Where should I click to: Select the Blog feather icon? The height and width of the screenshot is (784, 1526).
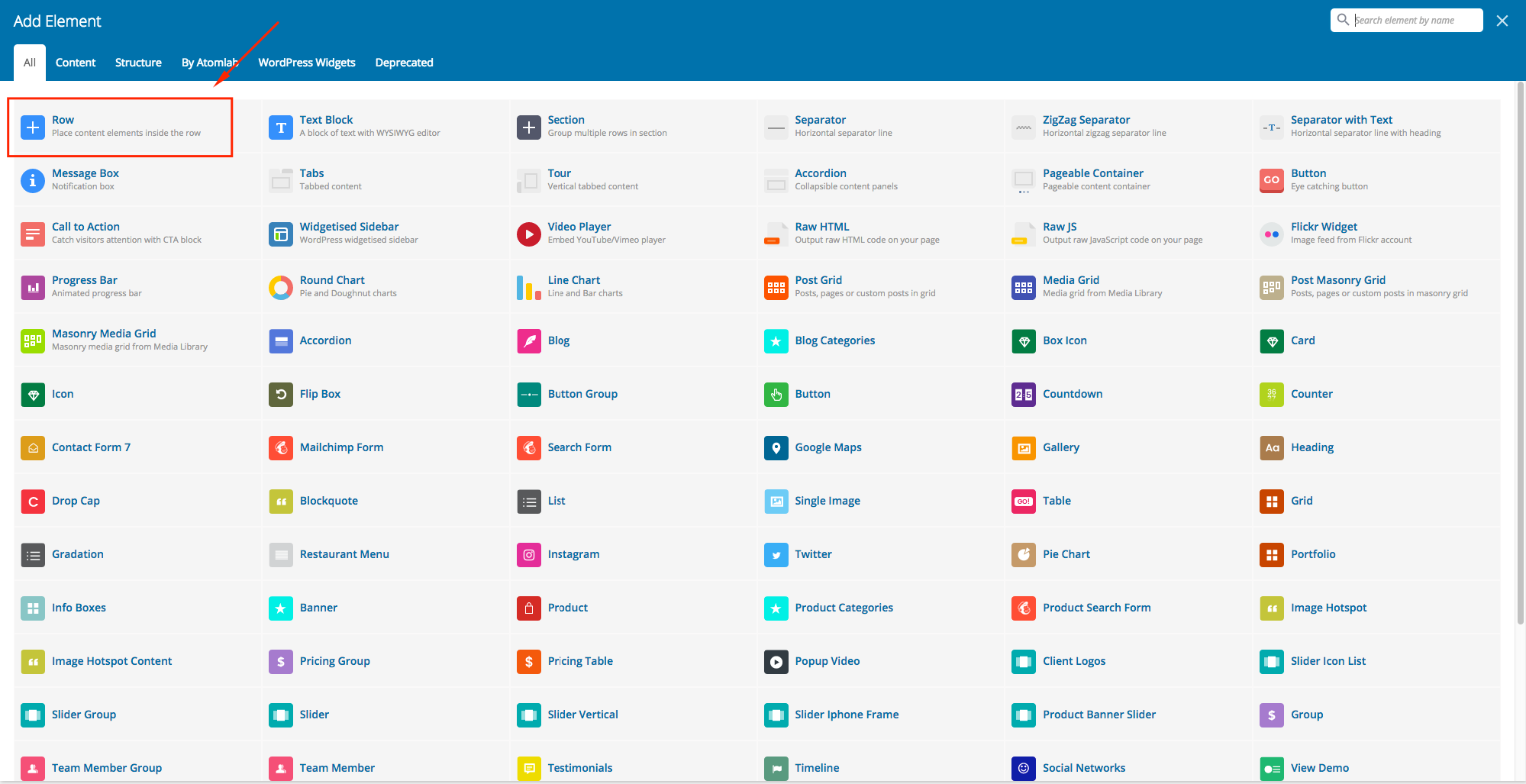(x=529, y=340)
